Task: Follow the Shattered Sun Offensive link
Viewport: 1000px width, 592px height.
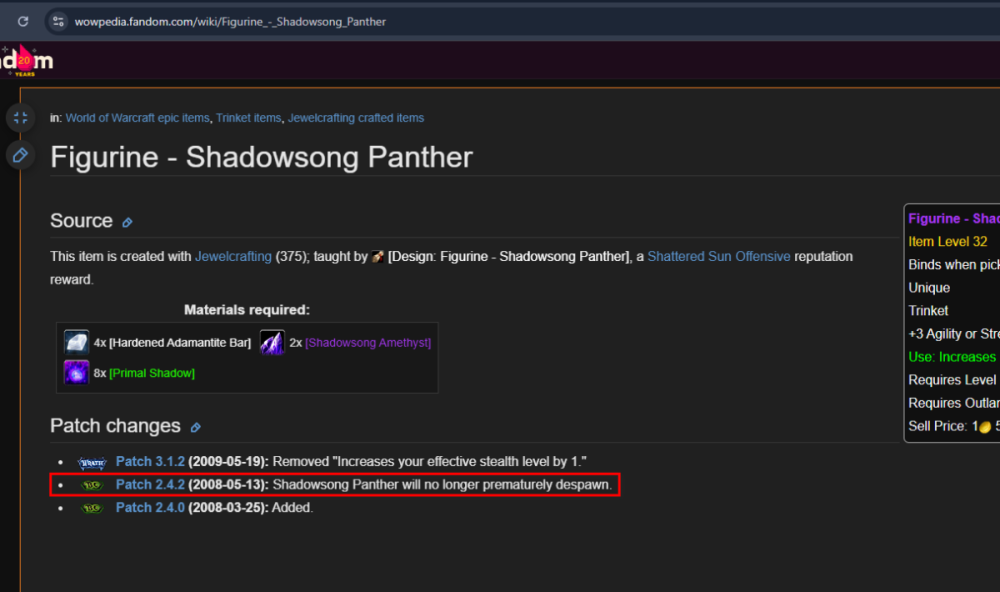Action: pos(718,257)
